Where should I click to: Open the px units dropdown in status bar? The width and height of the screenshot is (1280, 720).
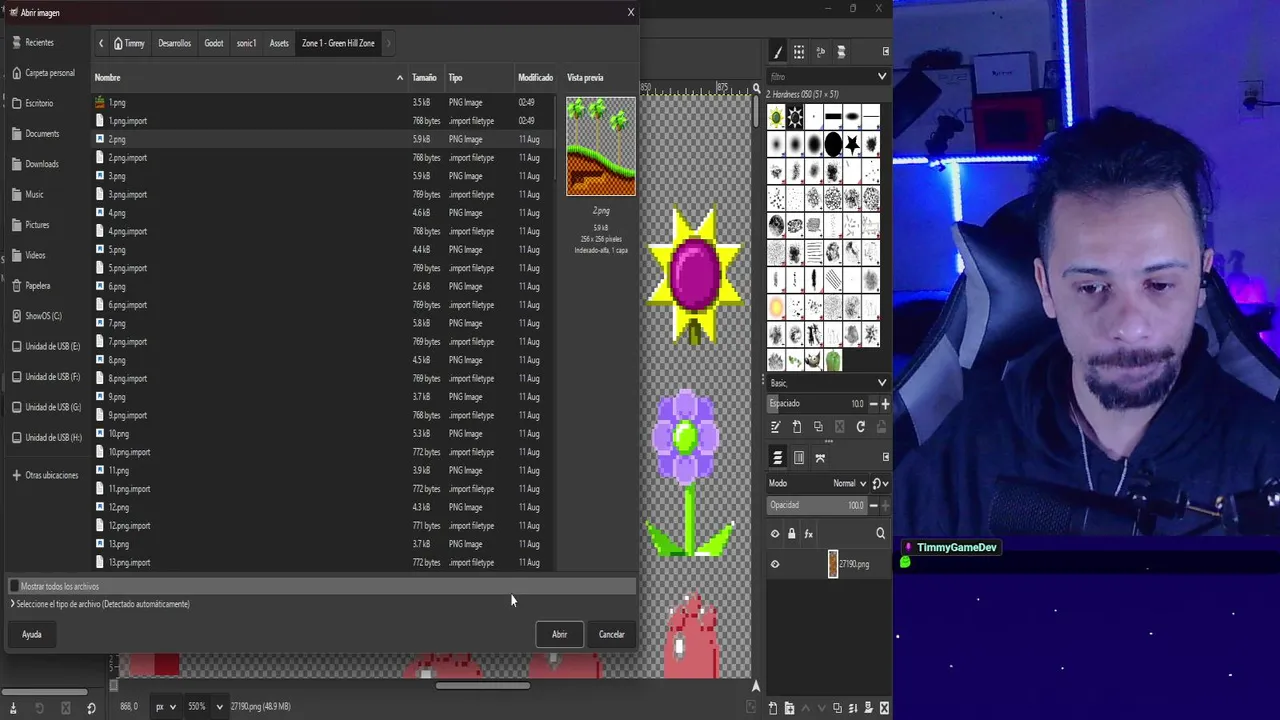(165, 707)
